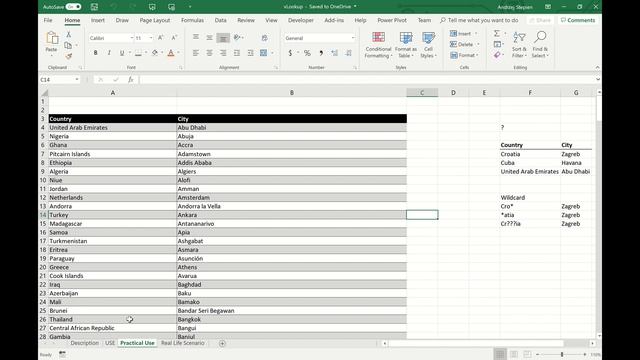Click the Decrease Decimal icon
640x360 pixels.
349,53
